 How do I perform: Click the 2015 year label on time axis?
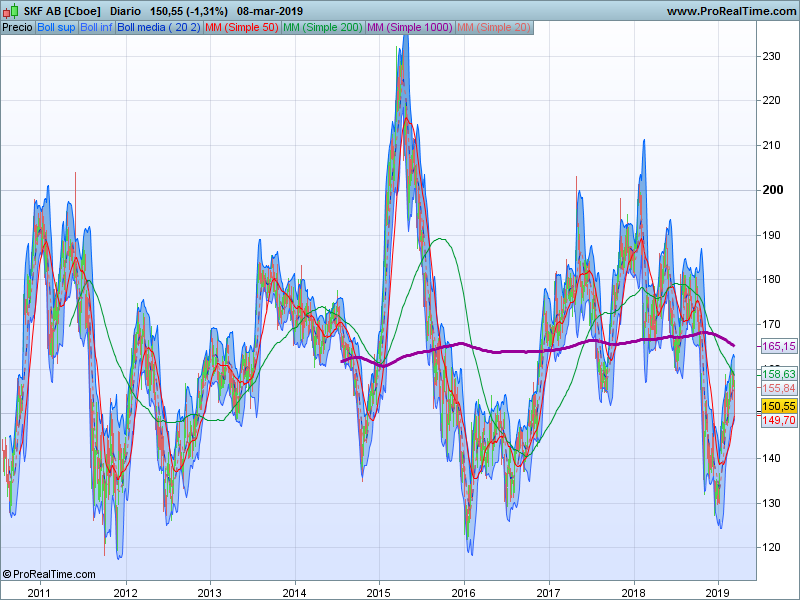(x=379, y=593)
